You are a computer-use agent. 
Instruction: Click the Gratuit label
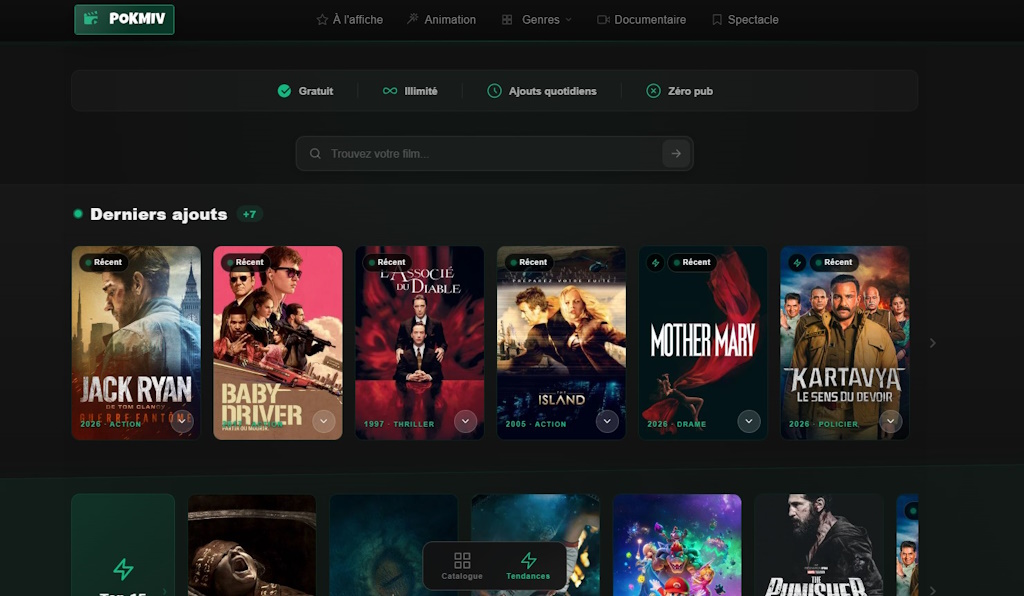[x=315, y=91]
